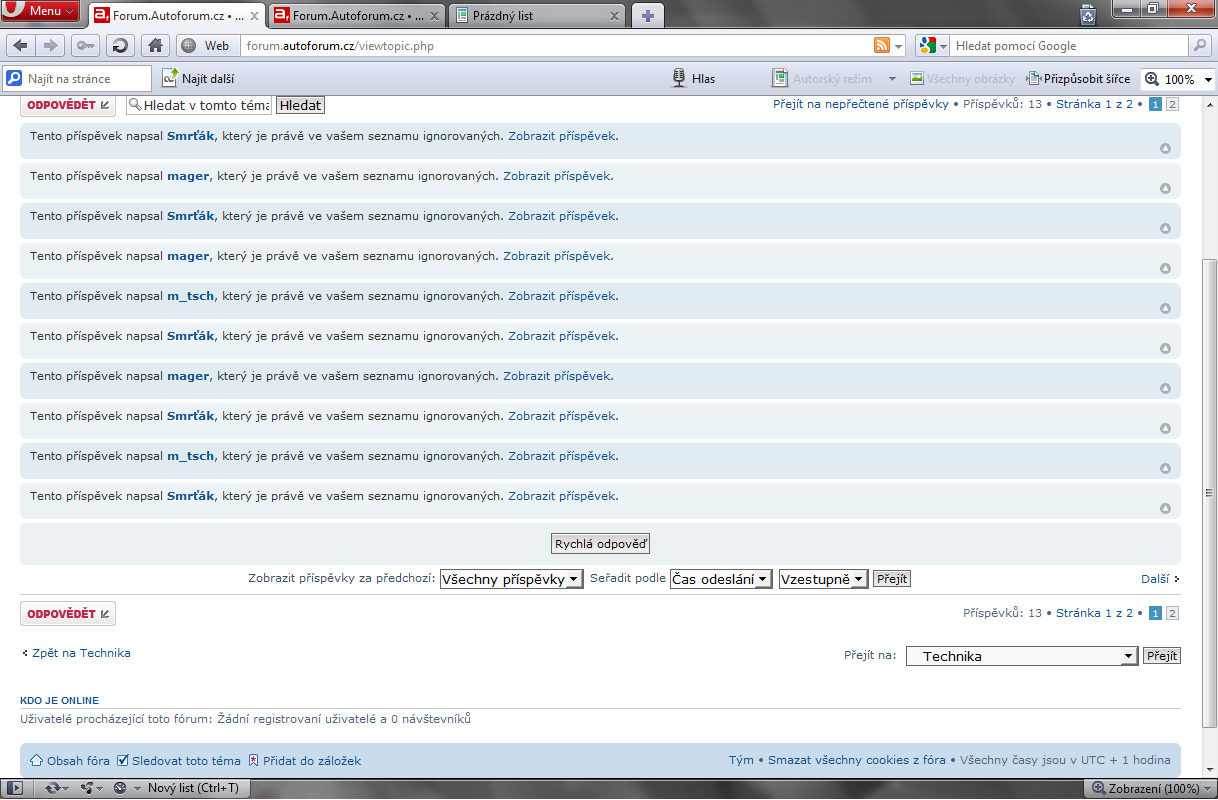Viewport: 1218px width, 800px height.
Task: Click the Hlas microphone icon
Action: (678, 78)
